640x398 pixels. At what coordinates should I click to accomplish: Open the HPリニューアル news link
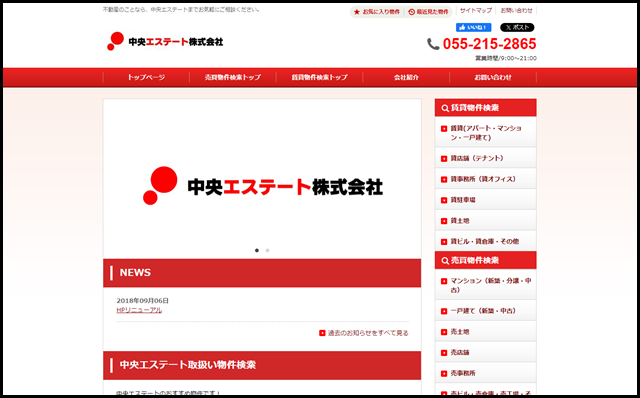[139, 310]
